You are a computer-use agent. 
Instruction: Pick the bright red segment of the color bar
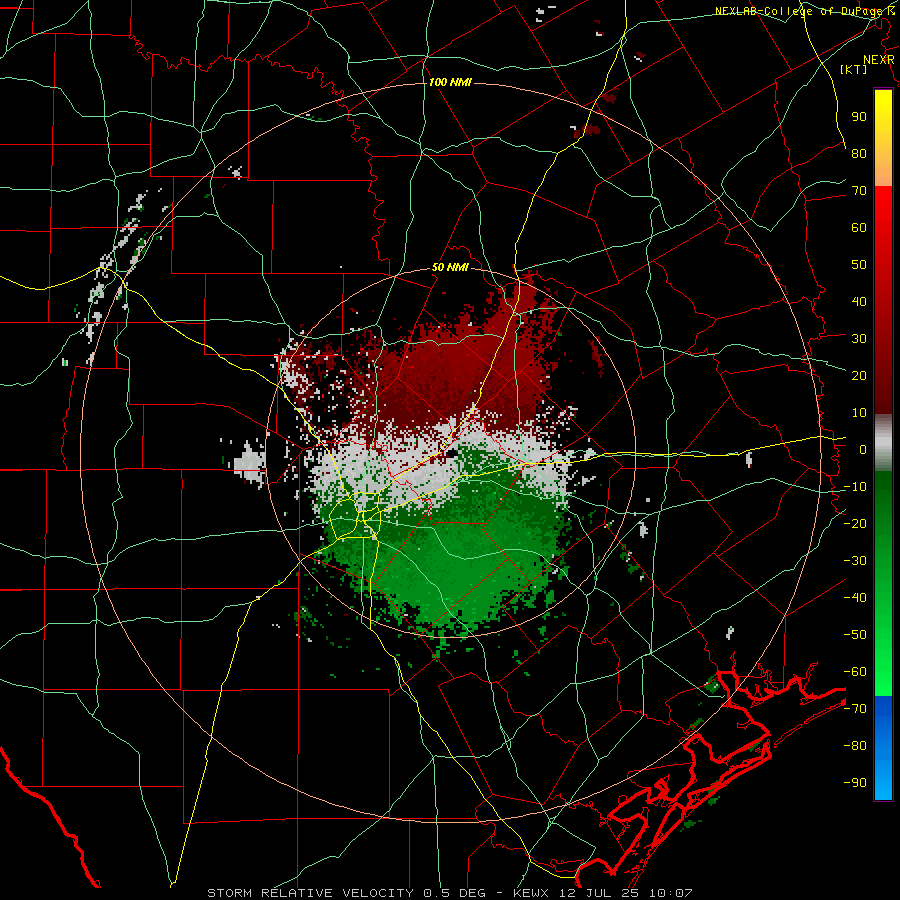click(x=883, y=214)
